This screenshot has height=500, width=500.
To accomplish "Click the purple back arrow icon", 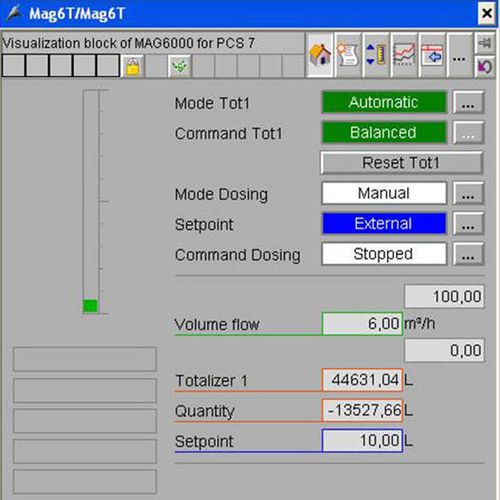I will [x=485, y=67].
